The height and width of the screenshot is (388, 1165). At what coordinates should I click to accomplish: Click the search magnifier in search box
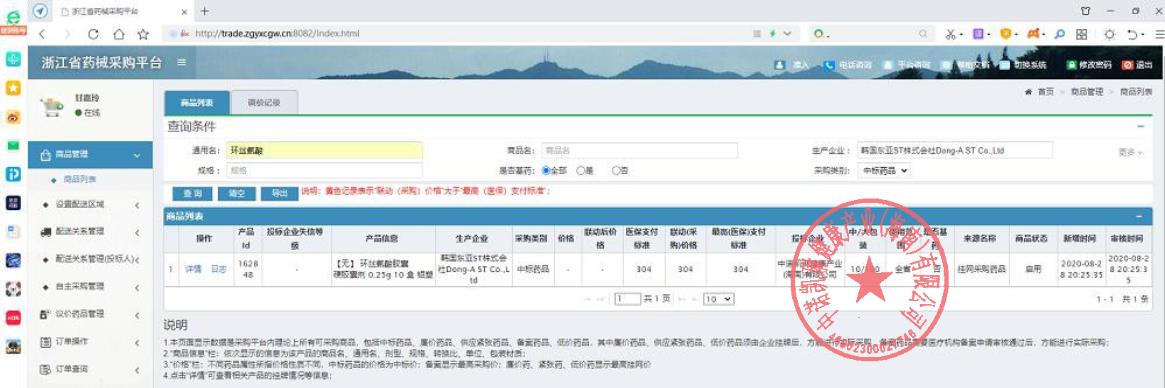923,34
